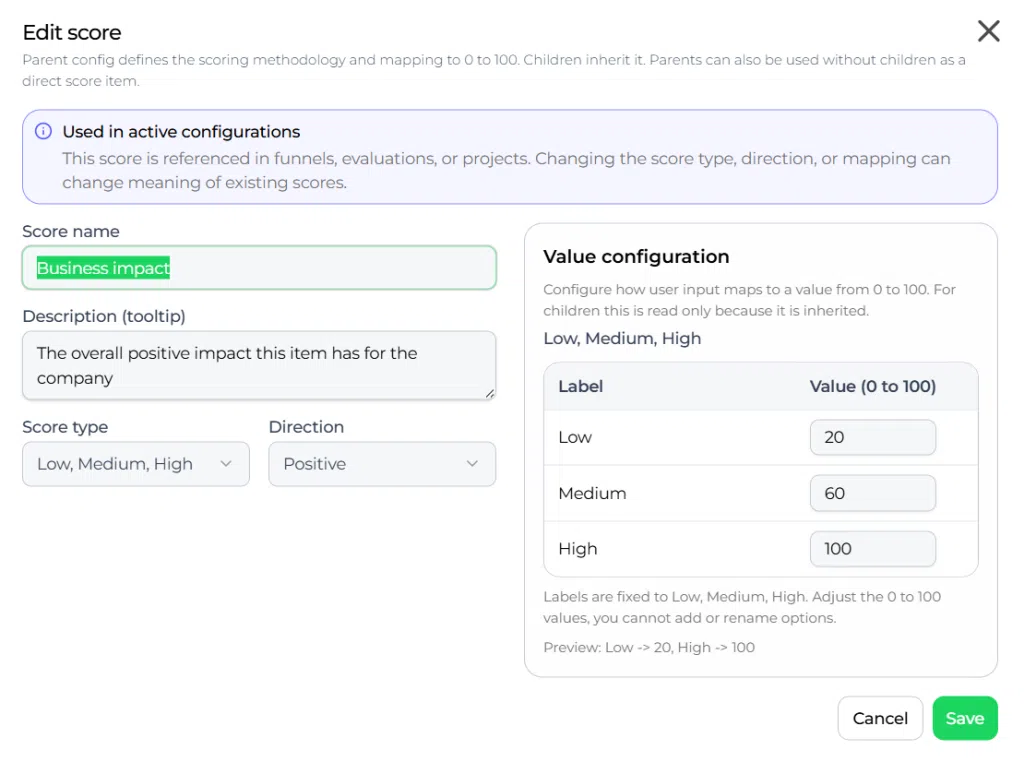Click the High label row
Screen dimensions: 1024x762
[761, 548]
